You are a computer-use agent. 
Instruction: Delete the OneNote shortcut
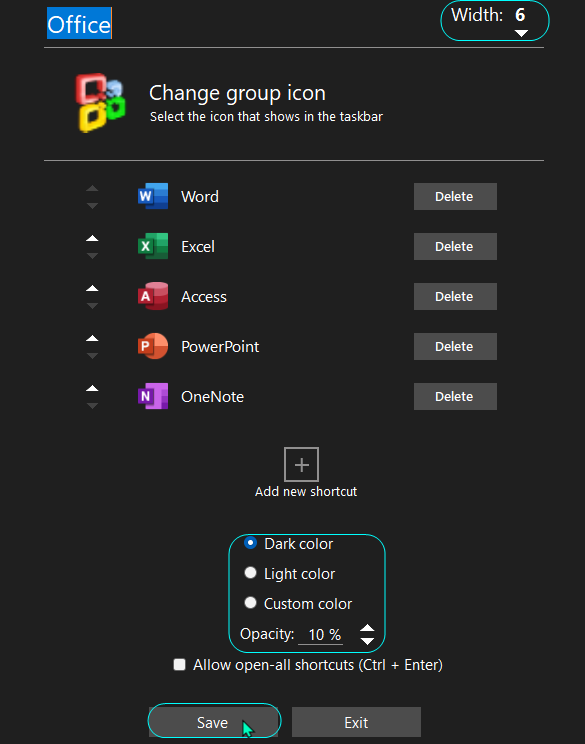(x=455, y=397)
